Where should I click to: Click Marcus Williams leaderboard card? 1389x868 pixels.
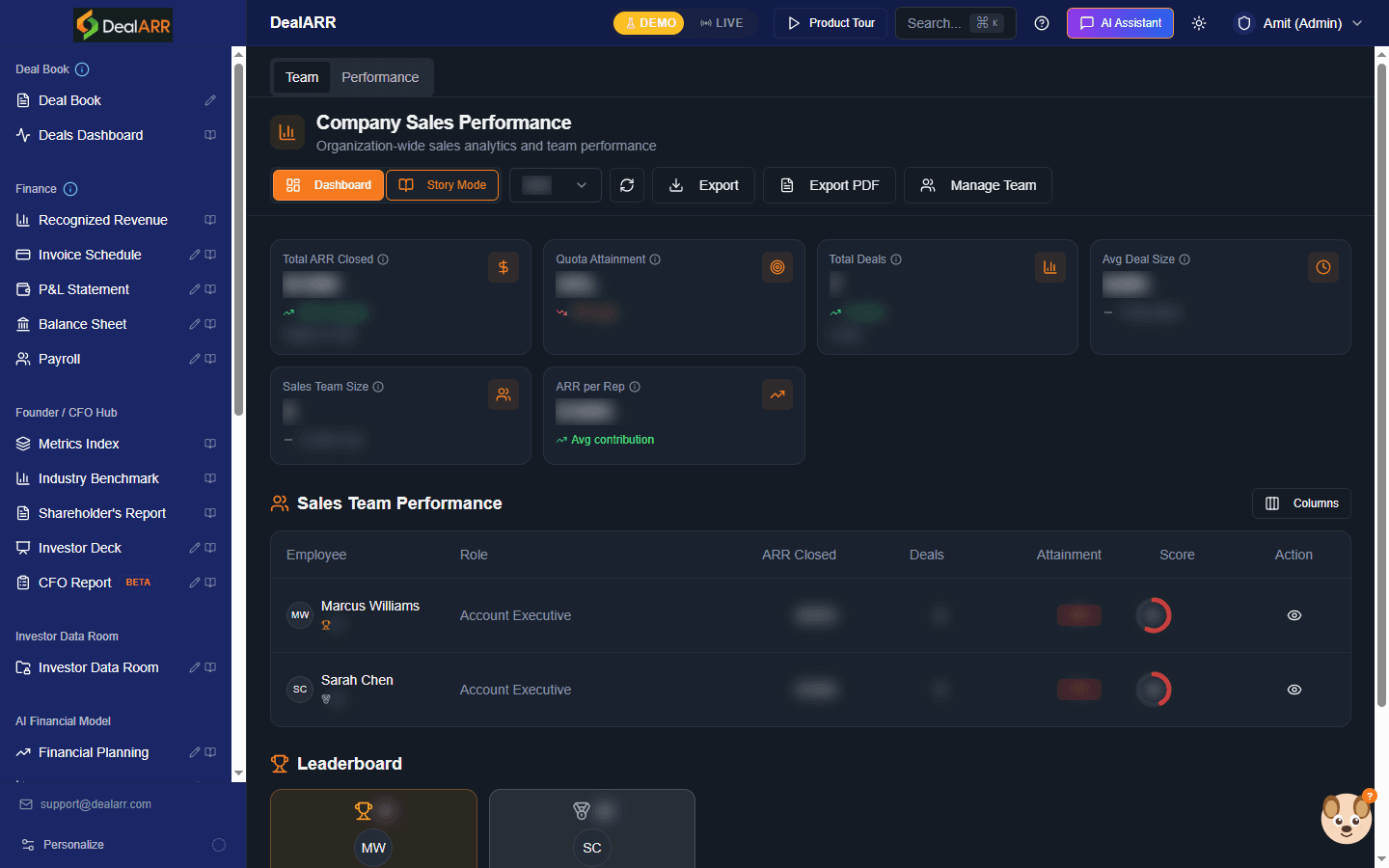pyautogui.click(x=373, y=828)
